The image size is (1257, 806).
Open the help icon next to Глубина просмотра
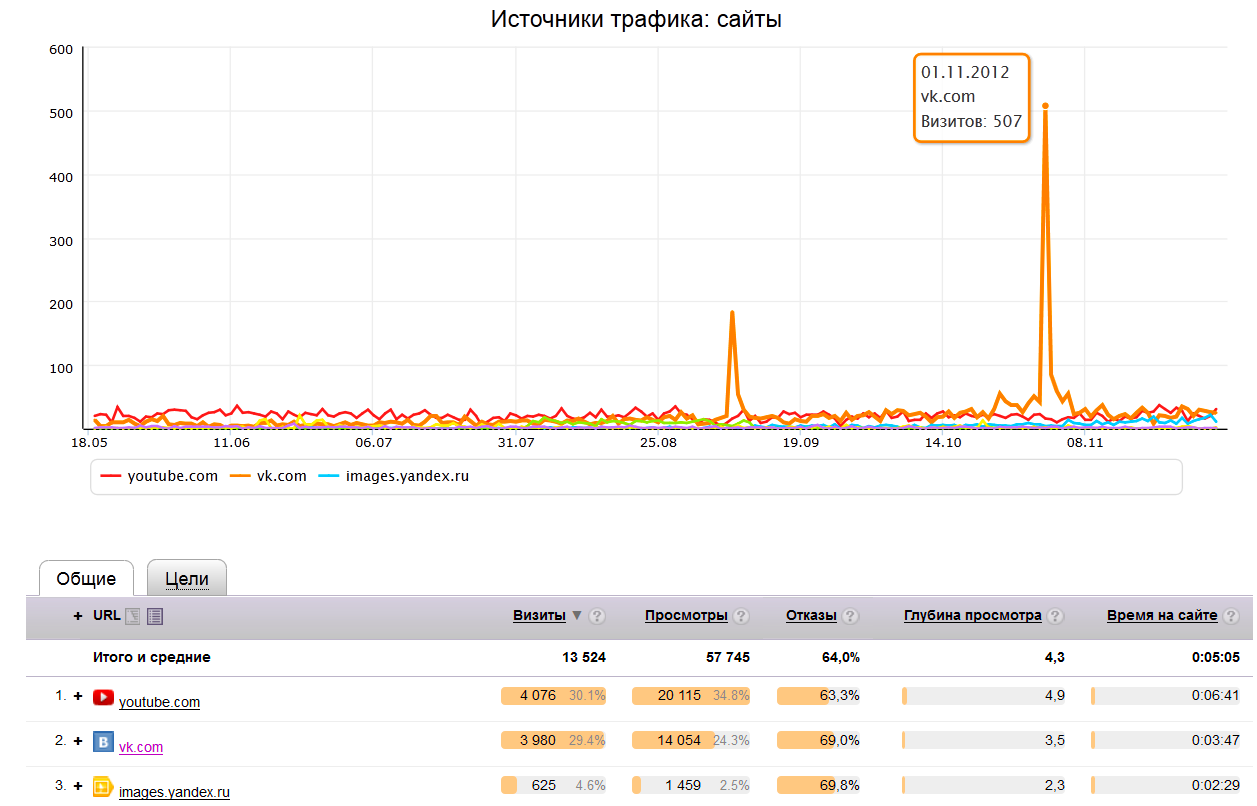1055,616
